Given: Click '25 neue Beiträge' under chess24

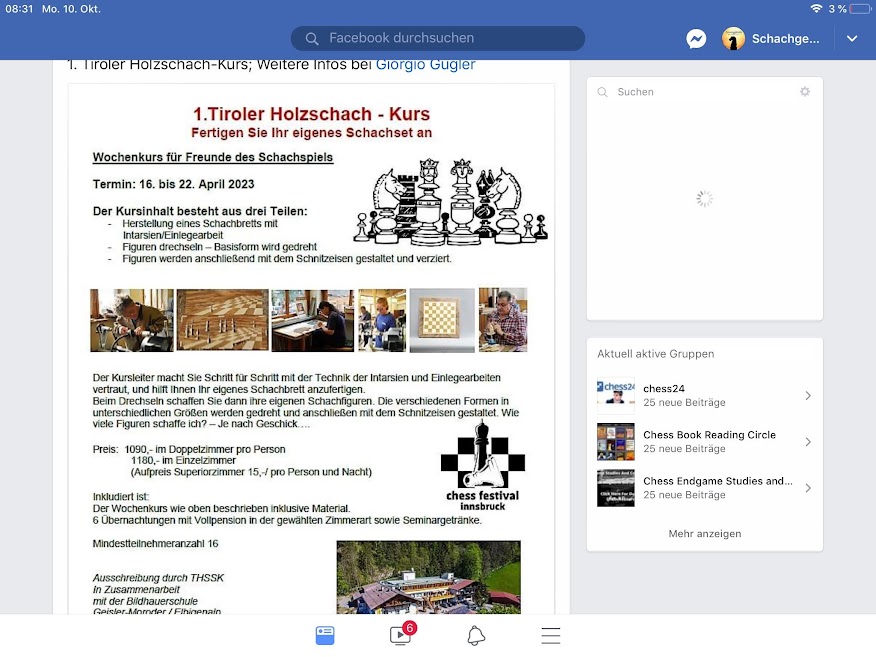Looking at the screenshot, I should tap(684, 402).
